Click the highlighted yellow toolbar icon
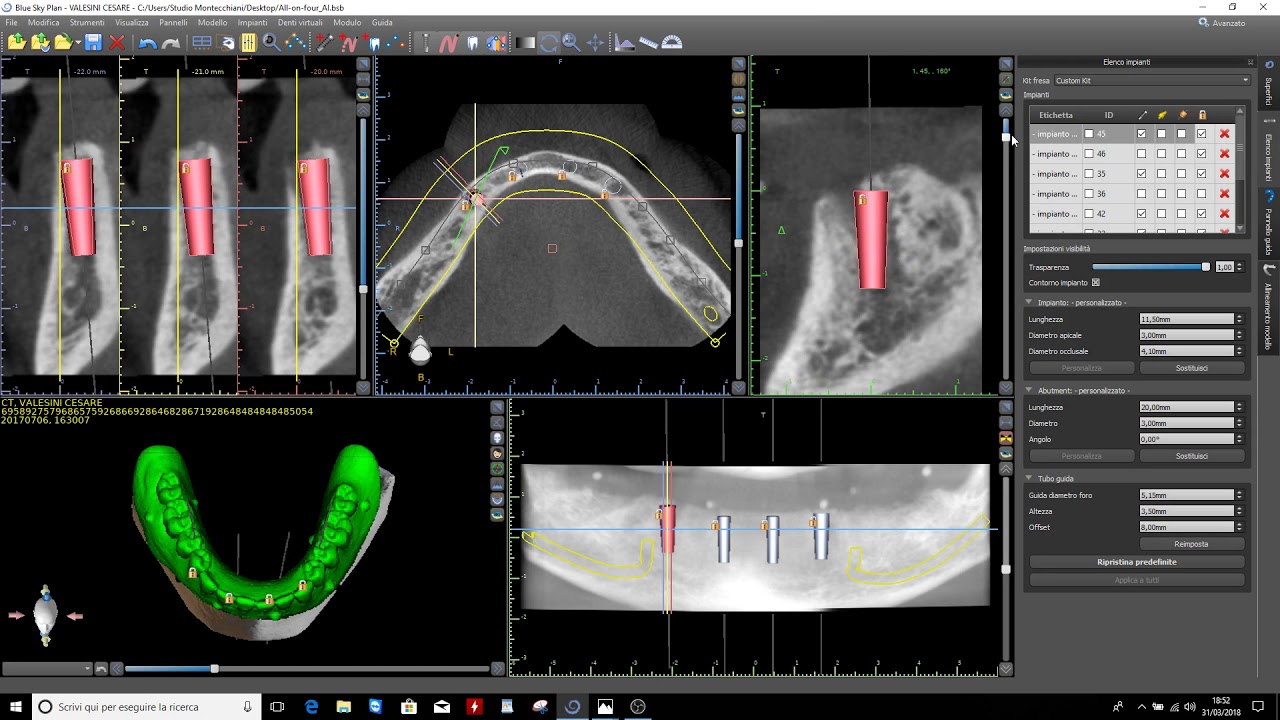 click(x=248, y=43)
